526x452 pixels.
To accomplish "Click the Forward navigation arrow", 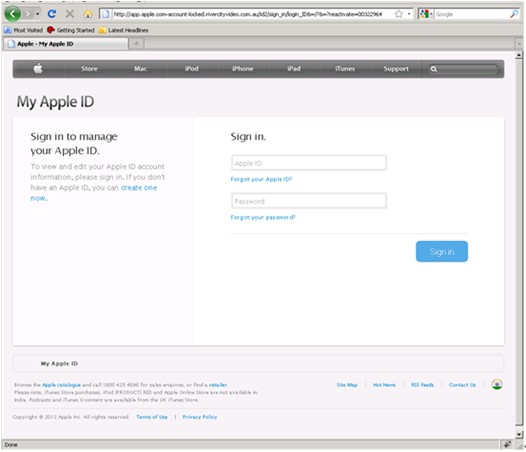I will click(x=29, y=14).
